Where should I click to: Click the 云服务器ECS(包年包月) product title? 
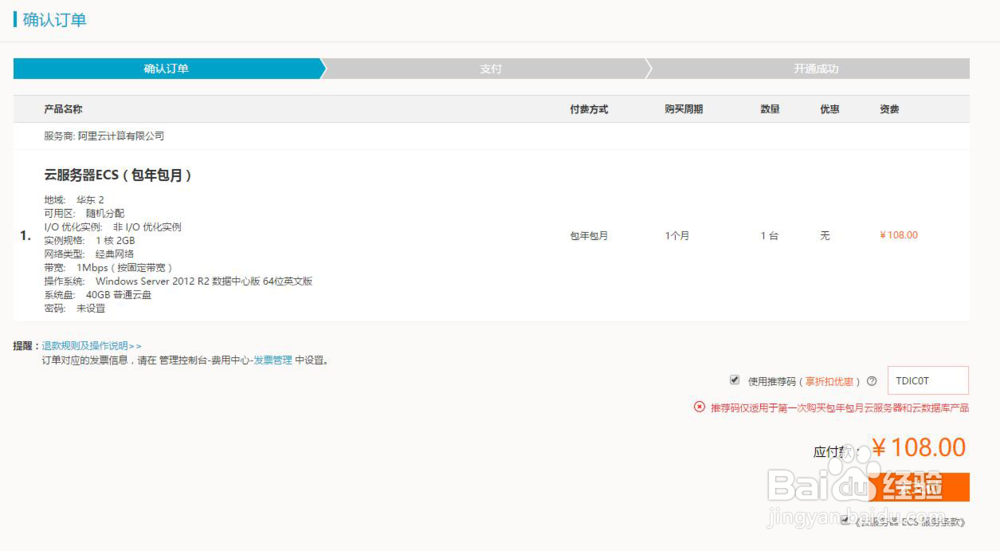(117, 175)
